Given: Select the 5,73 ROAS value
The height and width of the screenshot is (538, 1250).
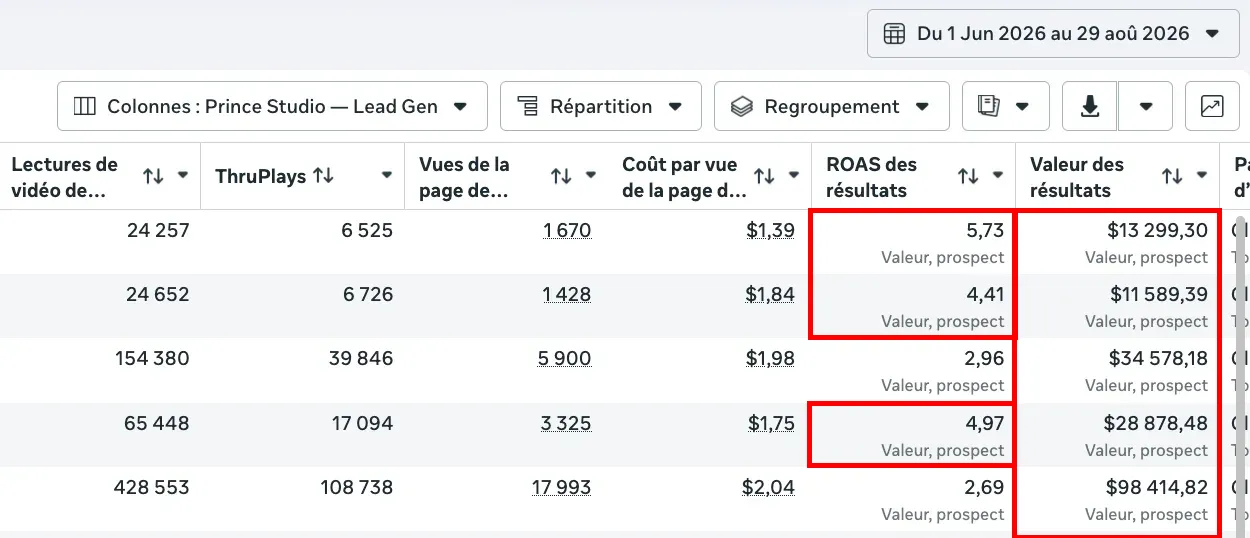Looking at the screenshot, I should pyautogui.click(x=986, y=231).
